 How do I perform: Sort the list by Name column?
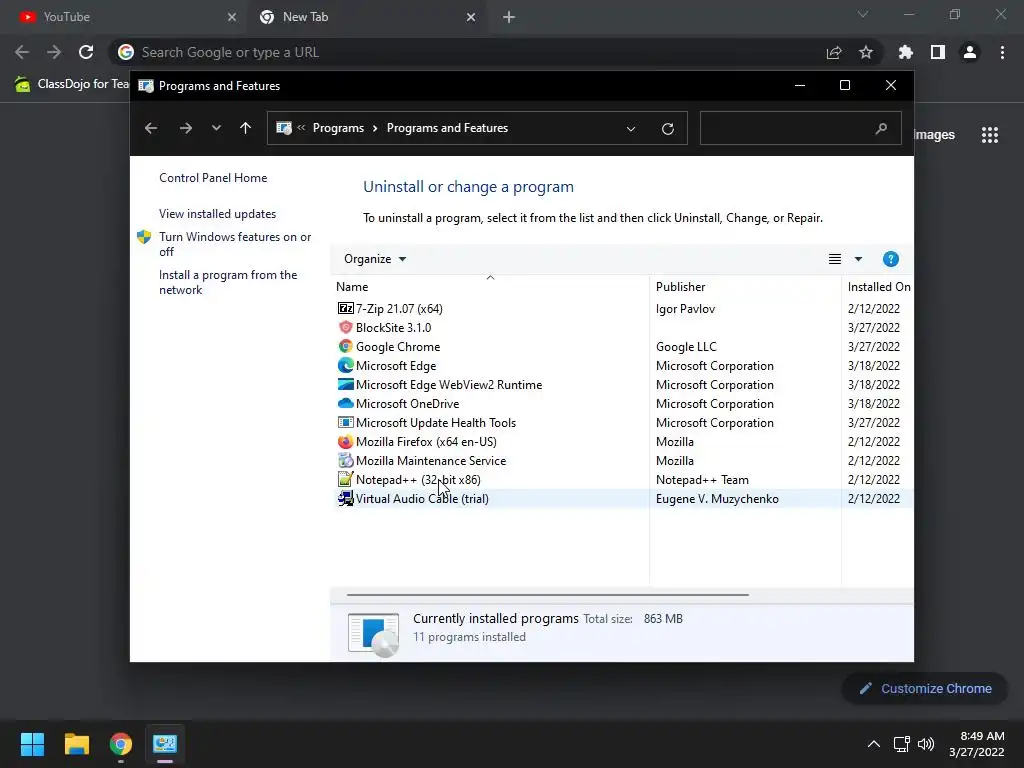(x=490, y=287)
